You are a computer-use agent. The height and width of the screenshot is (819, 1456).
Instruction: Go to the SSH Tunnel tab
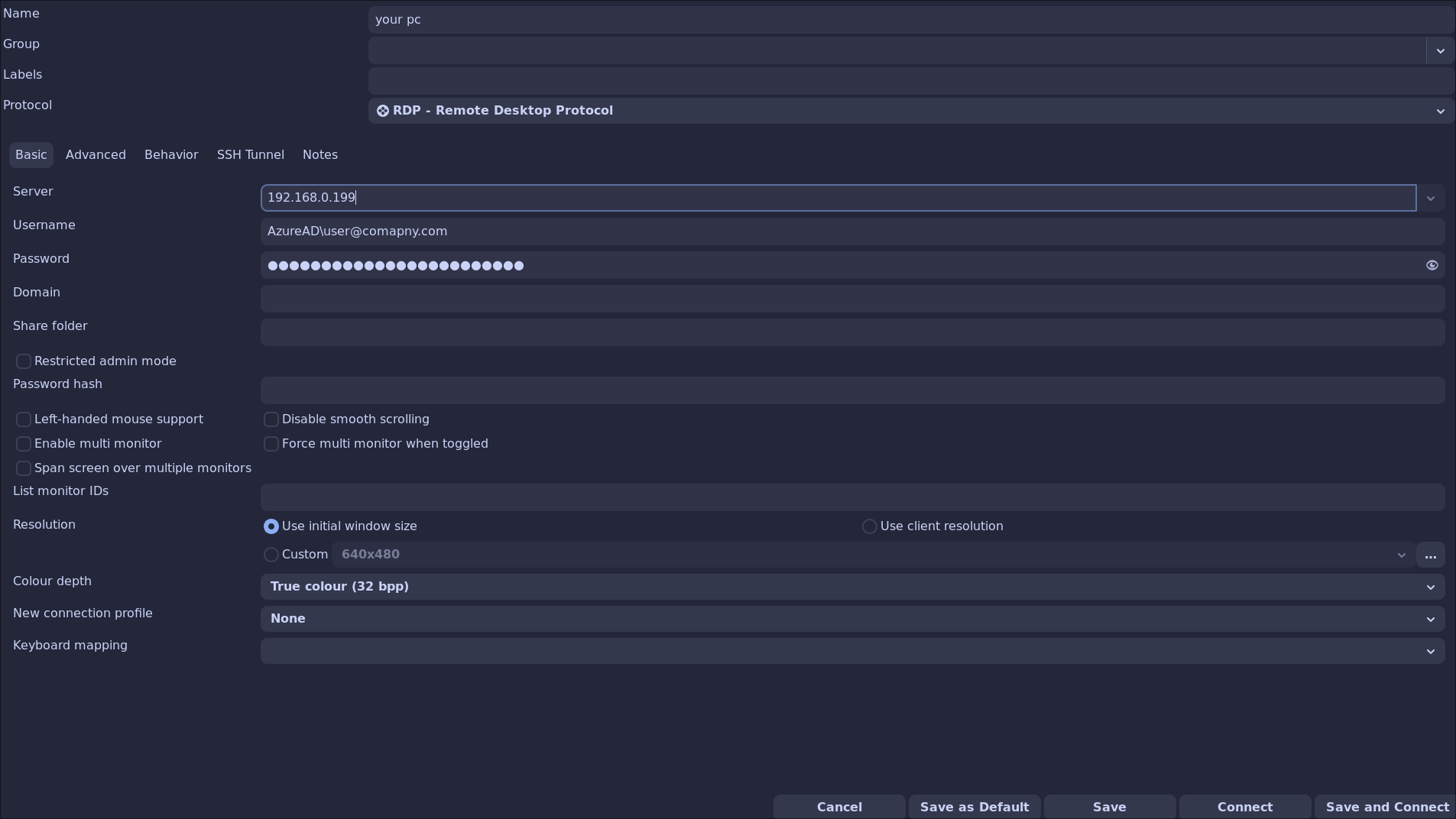point(251,155)
